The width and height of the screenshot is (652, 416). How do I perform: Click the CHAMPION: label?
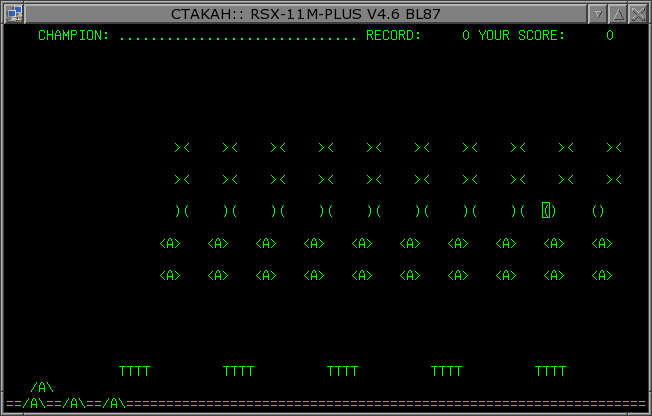(x=73, y=35)
